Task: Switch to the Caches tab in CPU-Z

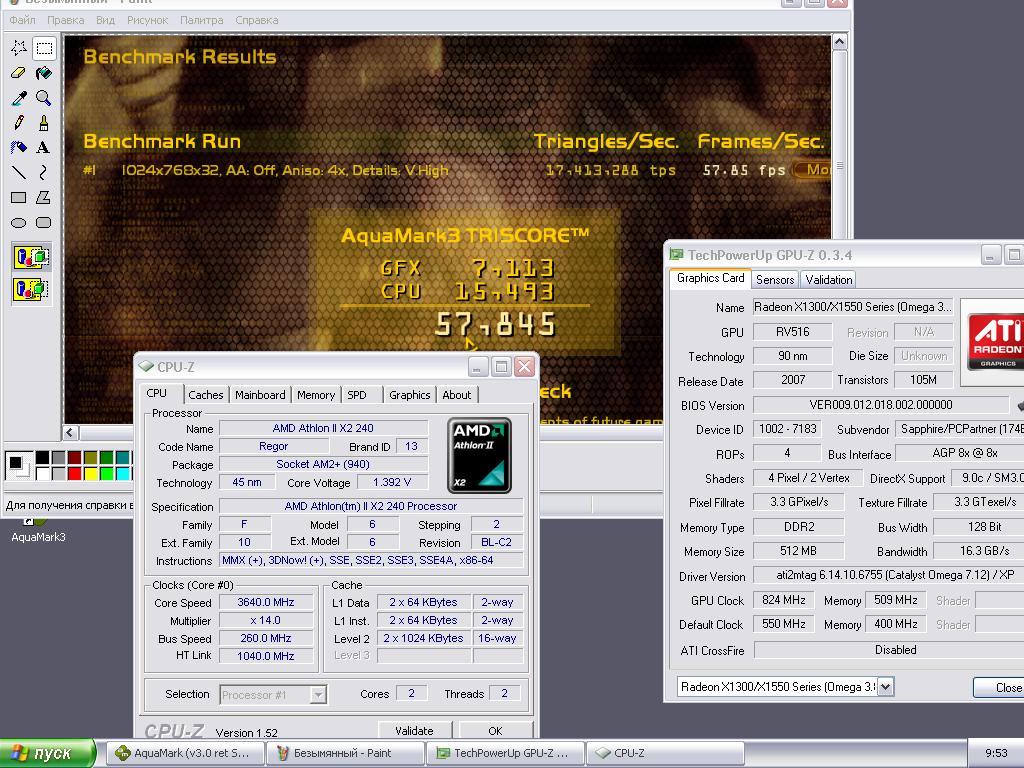Action: (x=206, y=395)
